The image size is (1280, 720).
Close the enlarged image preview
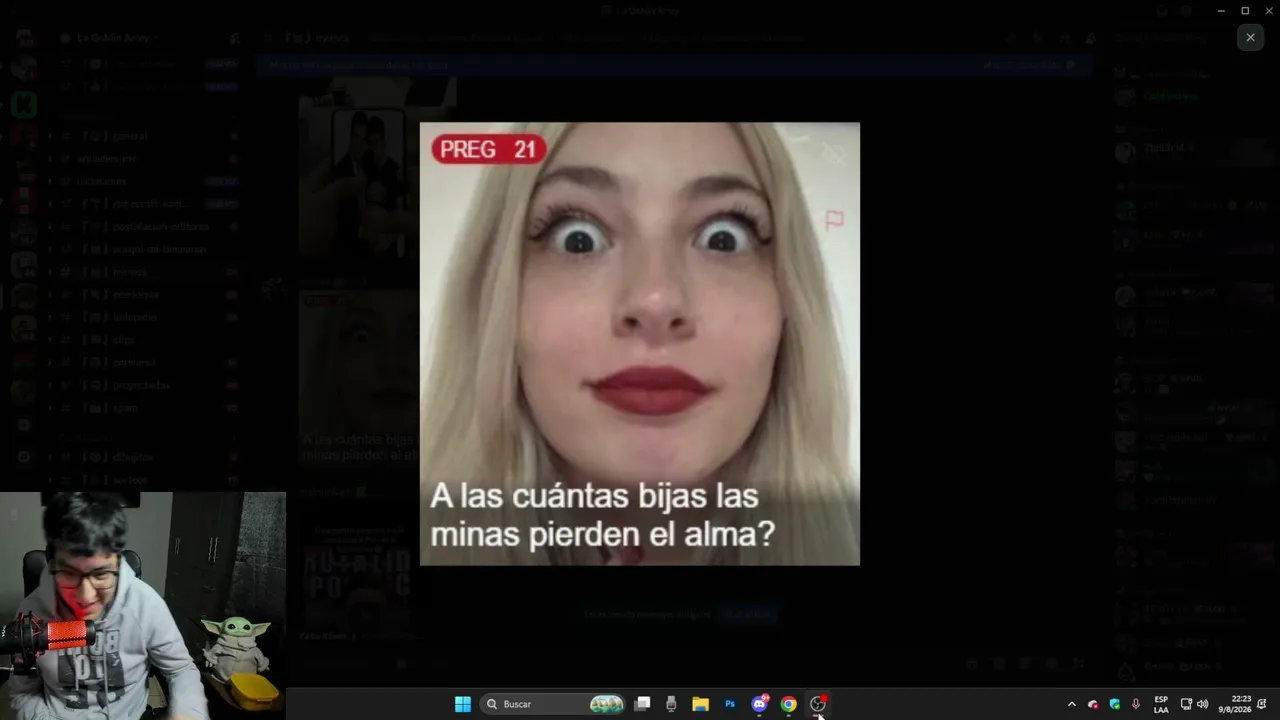(x=1250, y=38)
